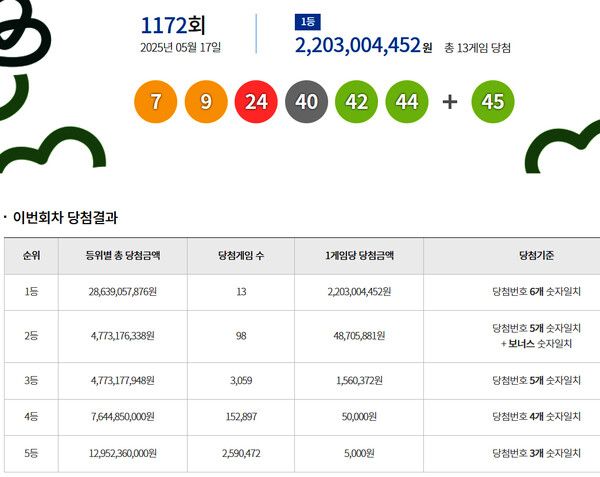Click the per-game prize 1,560,372원

click(359, 381)
